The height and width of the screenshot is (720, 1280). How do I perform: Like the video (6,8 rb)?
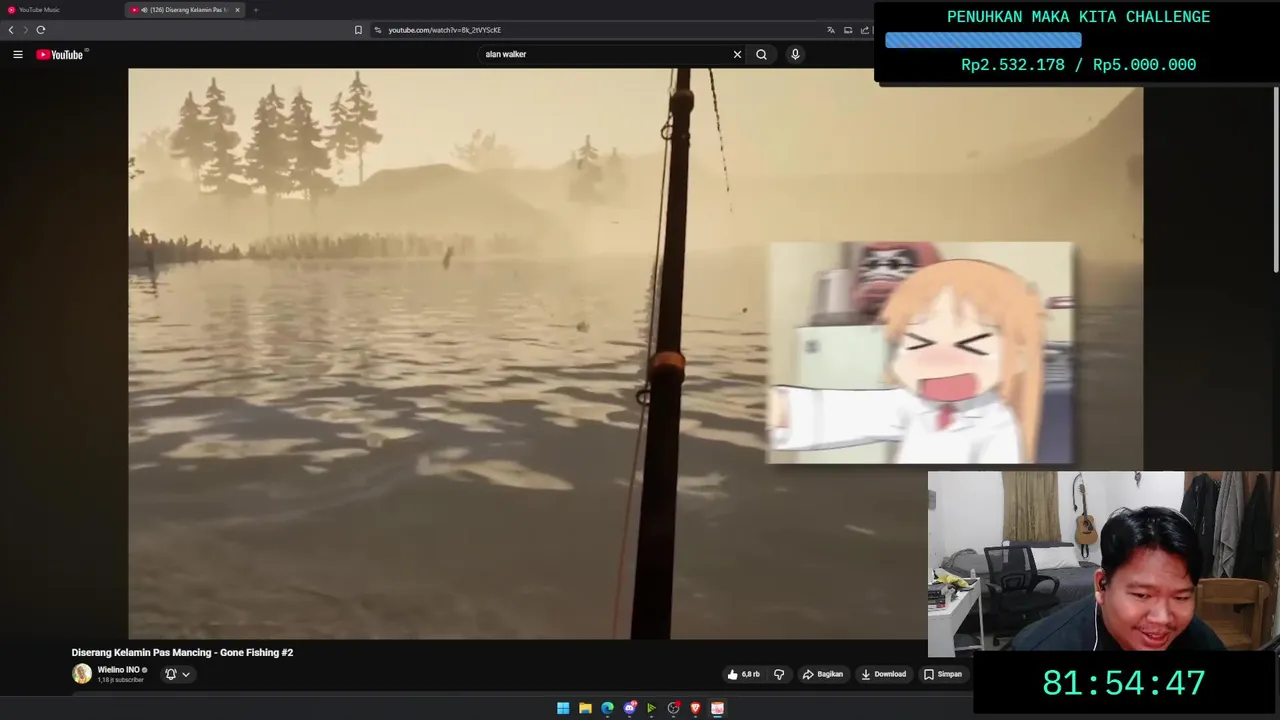click(x=743, y=674)
